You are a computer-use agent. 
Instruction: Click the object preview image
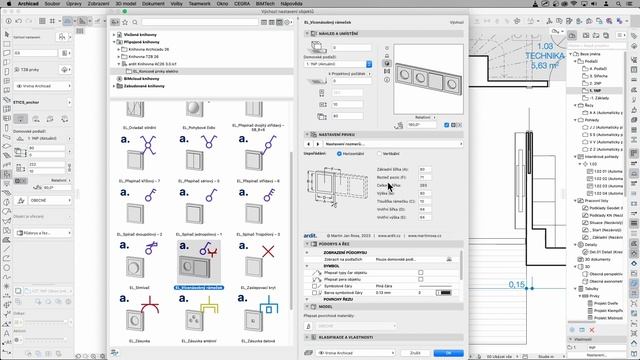click(429, 79)
